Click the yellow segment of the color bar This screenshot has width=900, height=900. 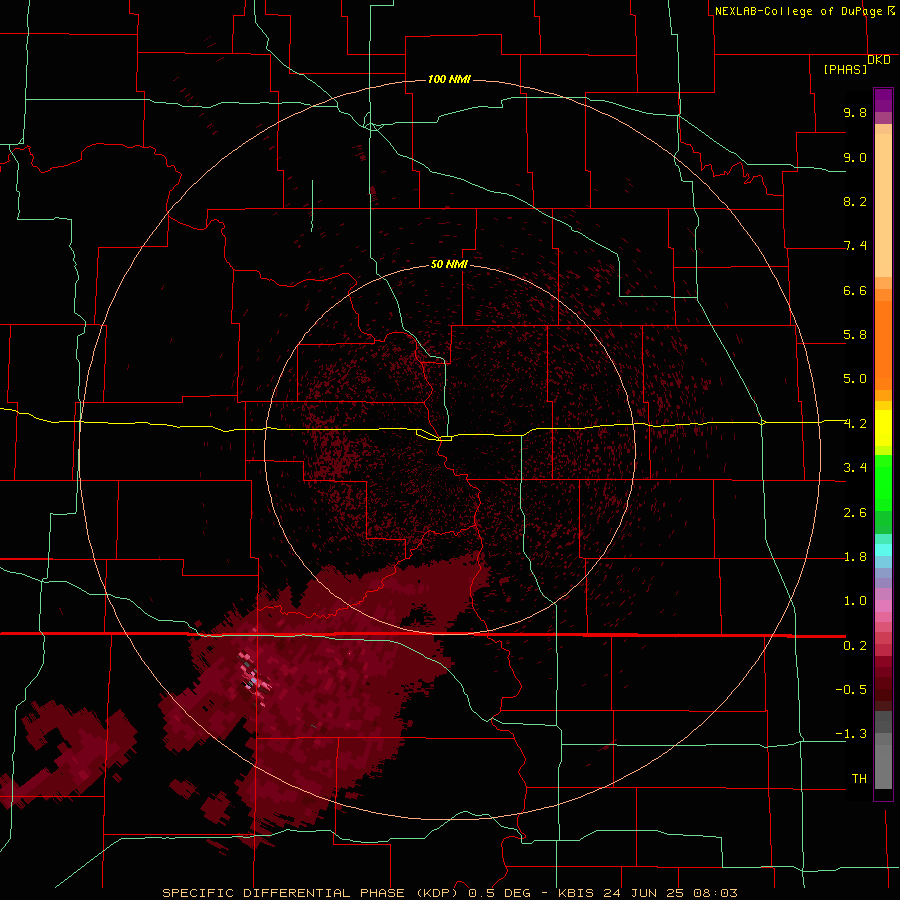[x=883, y=428]
